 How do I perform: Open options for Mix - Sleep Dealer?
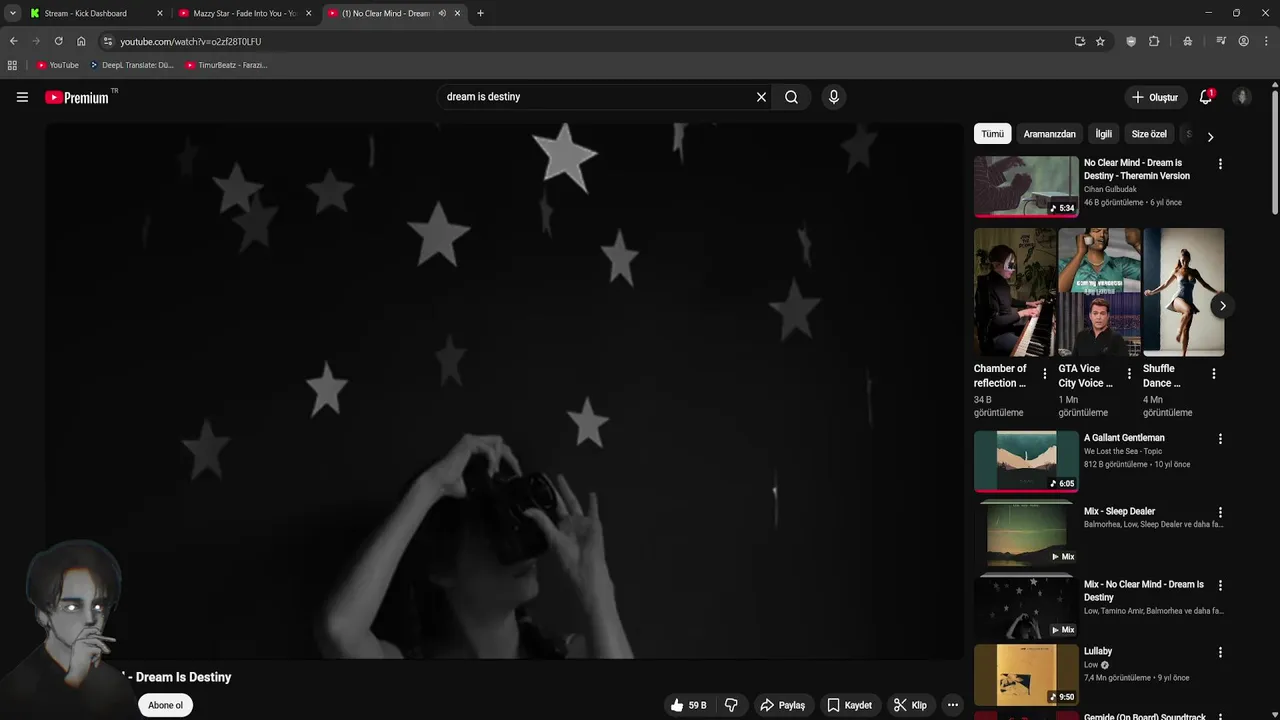1220,512
